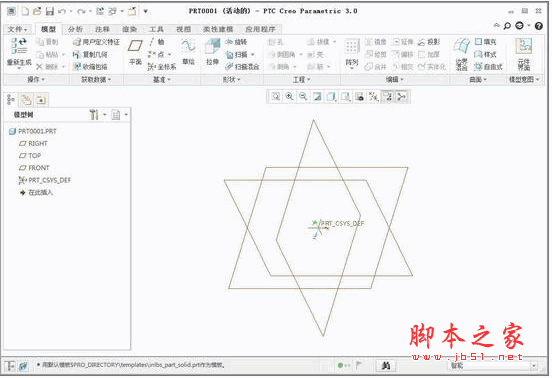Click the Refit view icon in graphics toolbar
The width and height of the screenshot is (552, 378).
(x=276, y=96)
